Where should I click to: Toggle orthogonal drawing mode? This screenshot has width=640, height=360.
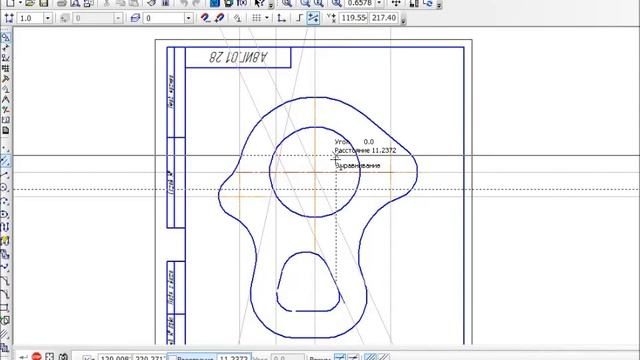[299, 18]
